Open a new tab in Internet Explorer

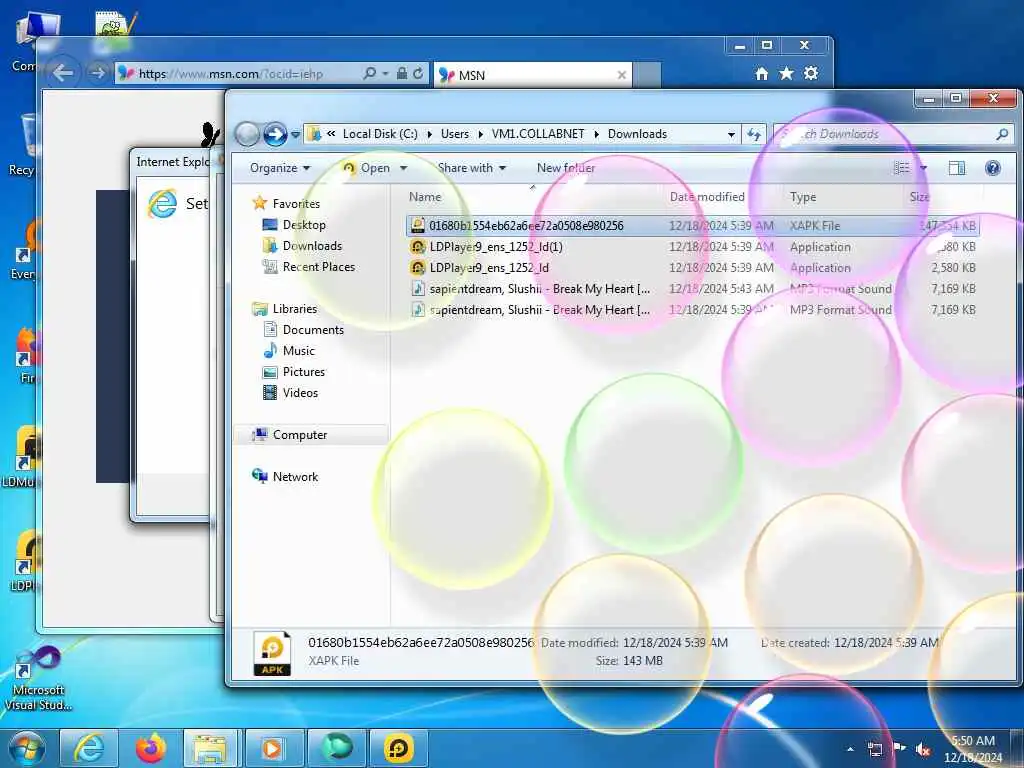pyautogui.click(x=647, y=75)
